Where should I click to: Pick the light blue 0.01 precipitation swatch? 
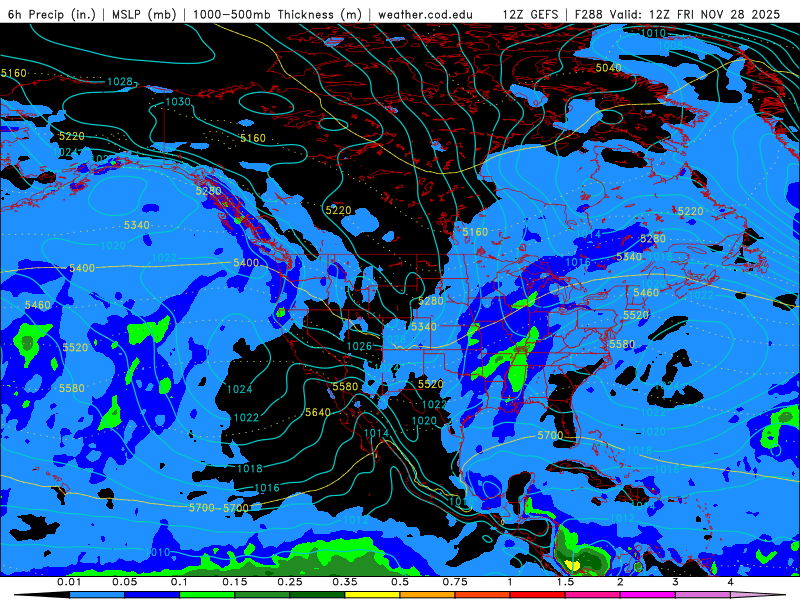click(x=97, y=595)
